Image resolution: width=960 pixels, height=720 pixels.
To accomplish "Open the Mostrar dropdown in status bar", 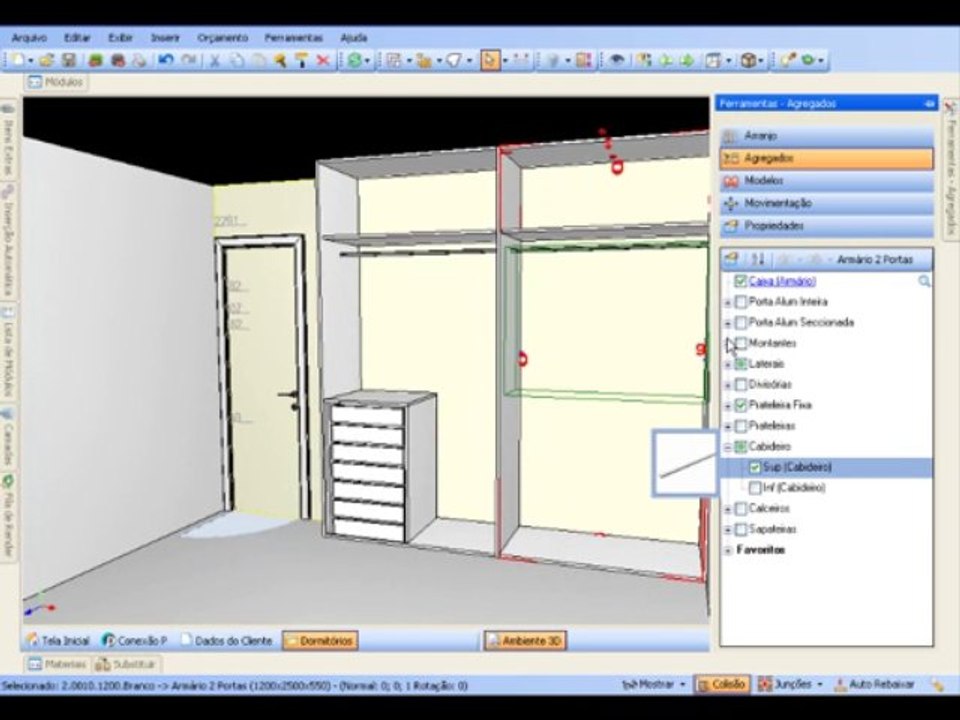I will tap(653, 684).
